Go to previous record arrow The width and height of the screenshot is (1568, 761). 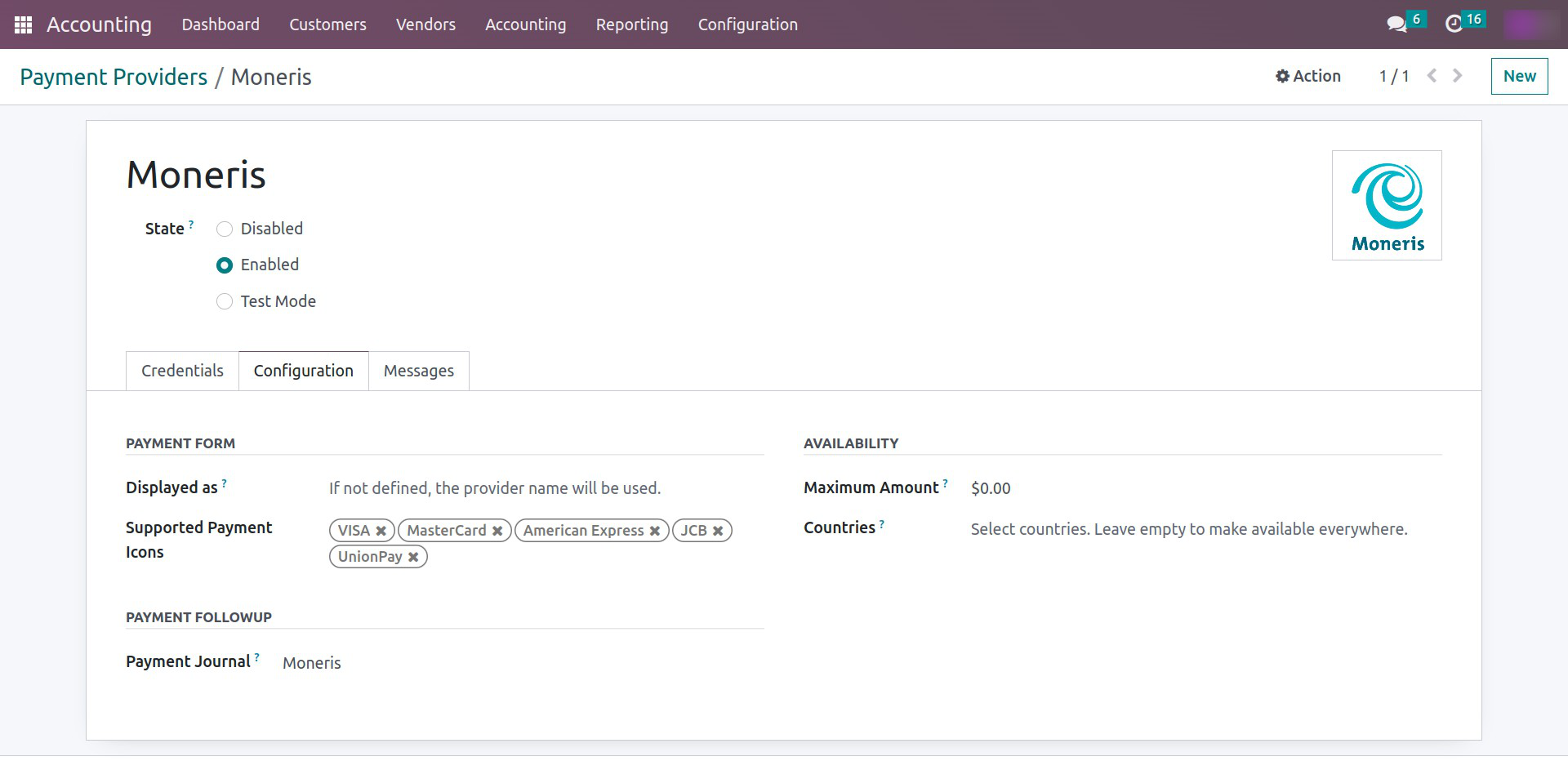[1432, 76]
